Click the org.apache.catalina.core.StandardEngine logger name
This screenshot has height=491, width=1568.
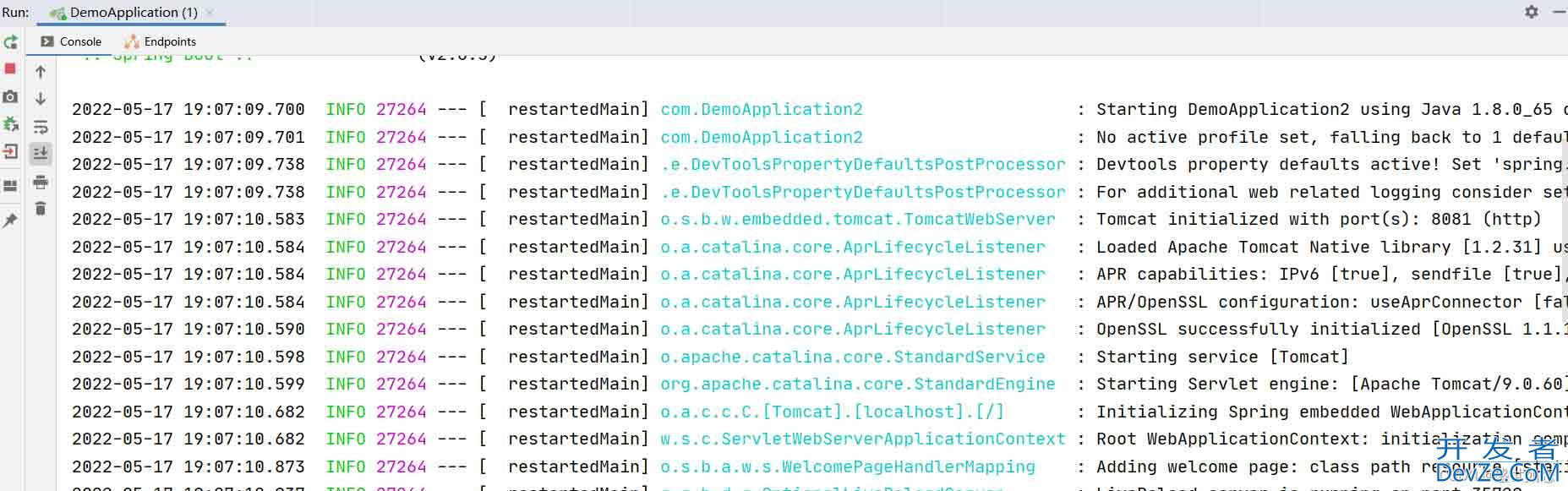point(858,384)
